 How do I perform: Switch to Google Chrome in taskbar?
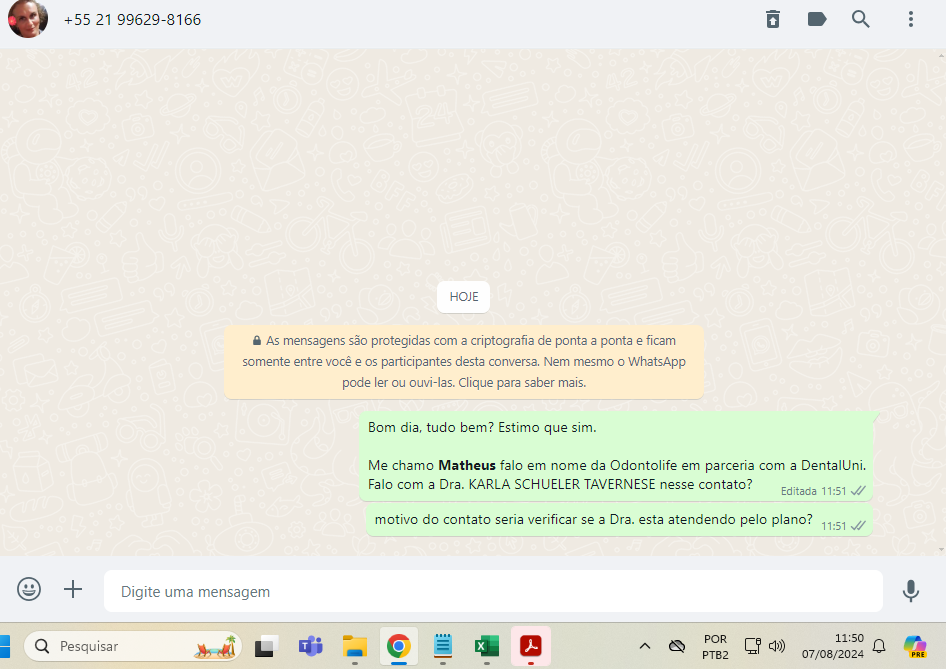click(399, 646)
